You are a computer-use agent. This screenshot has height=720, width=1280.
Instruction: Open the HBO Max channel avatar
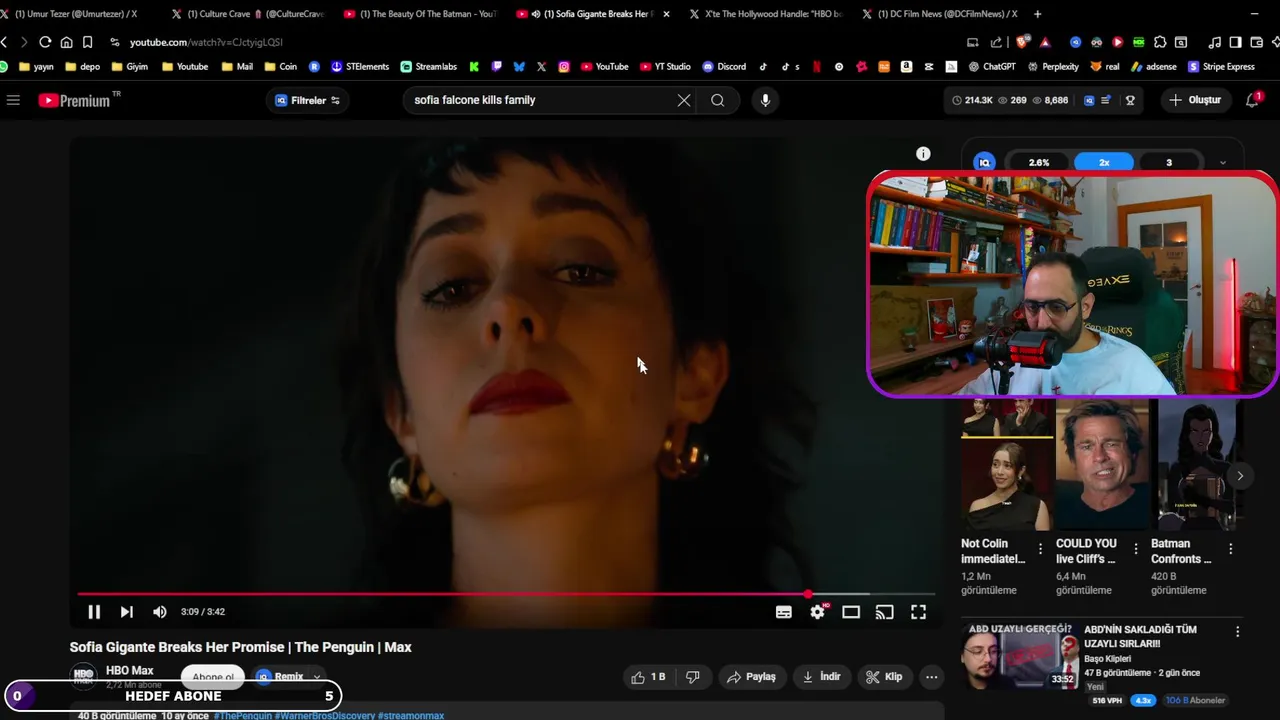pos(84,676)
